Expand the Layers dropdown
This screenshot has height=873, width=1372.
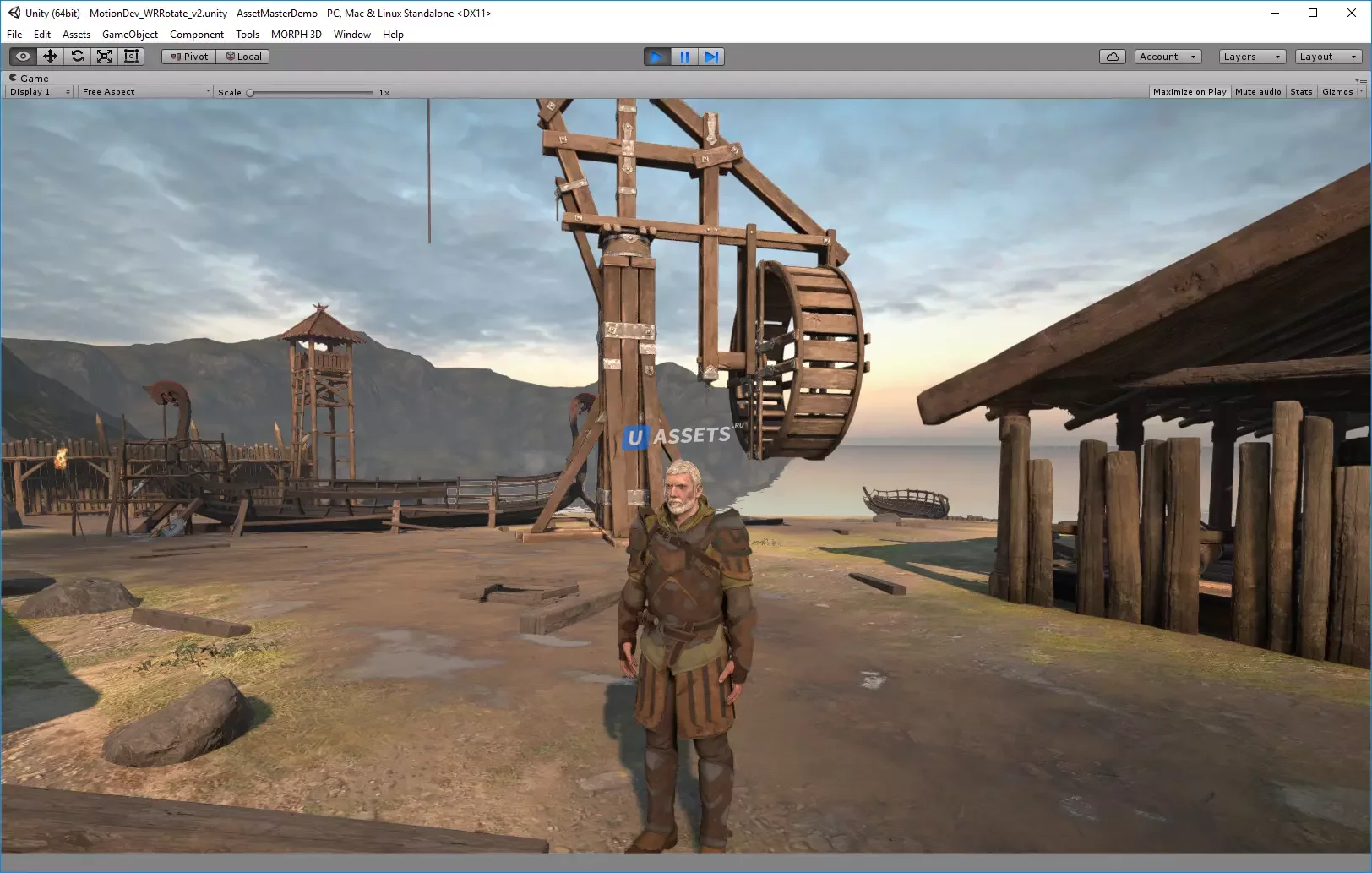1252,57
